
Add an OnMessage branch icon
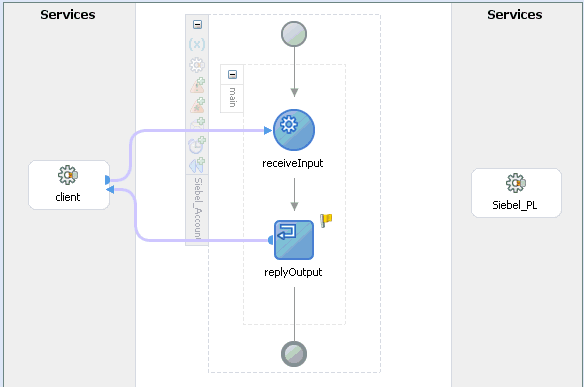pyautogui.click(x=197, y=124)
